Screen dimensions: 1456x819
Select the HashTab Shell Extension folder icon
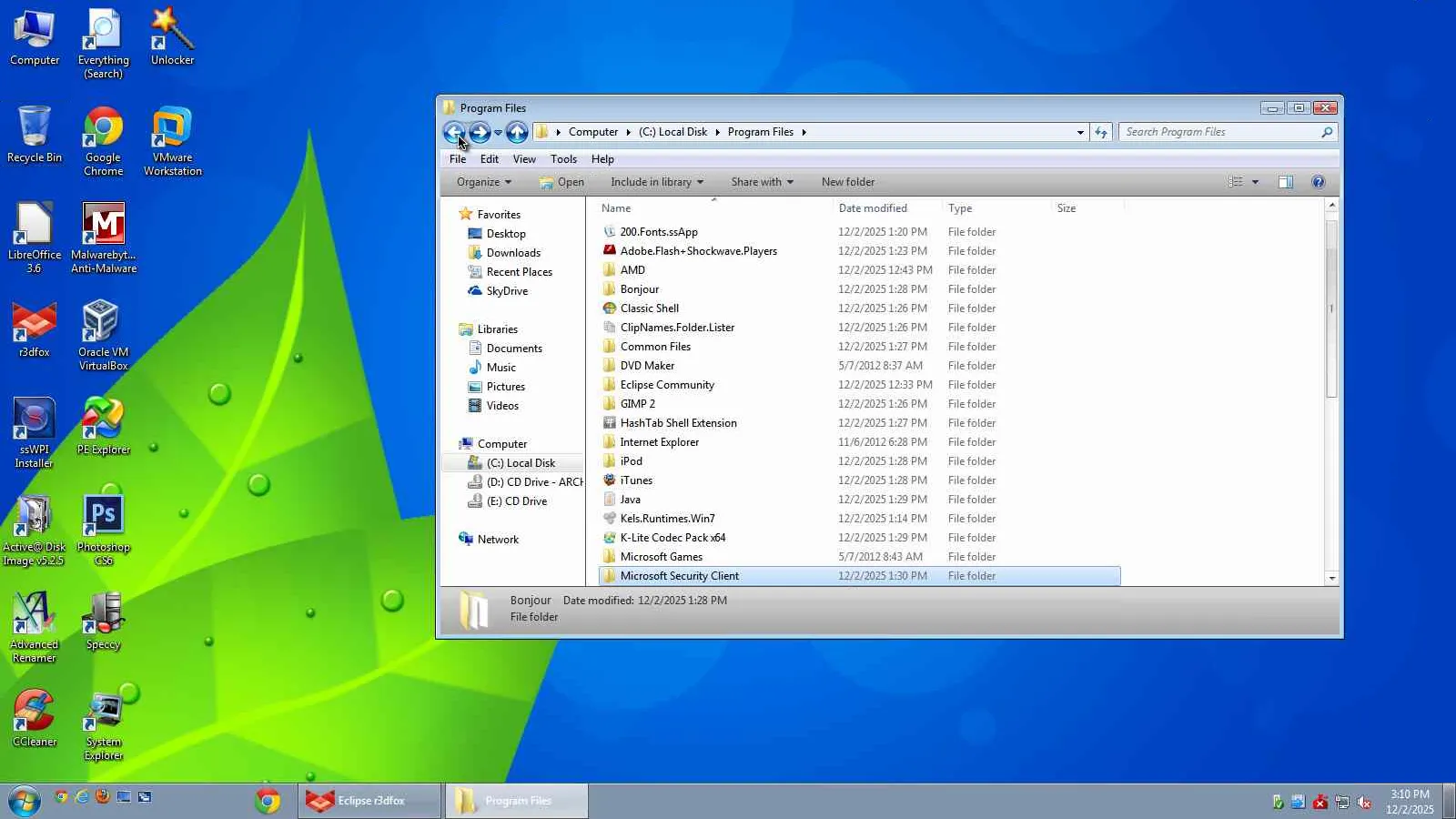coord(610,423)
